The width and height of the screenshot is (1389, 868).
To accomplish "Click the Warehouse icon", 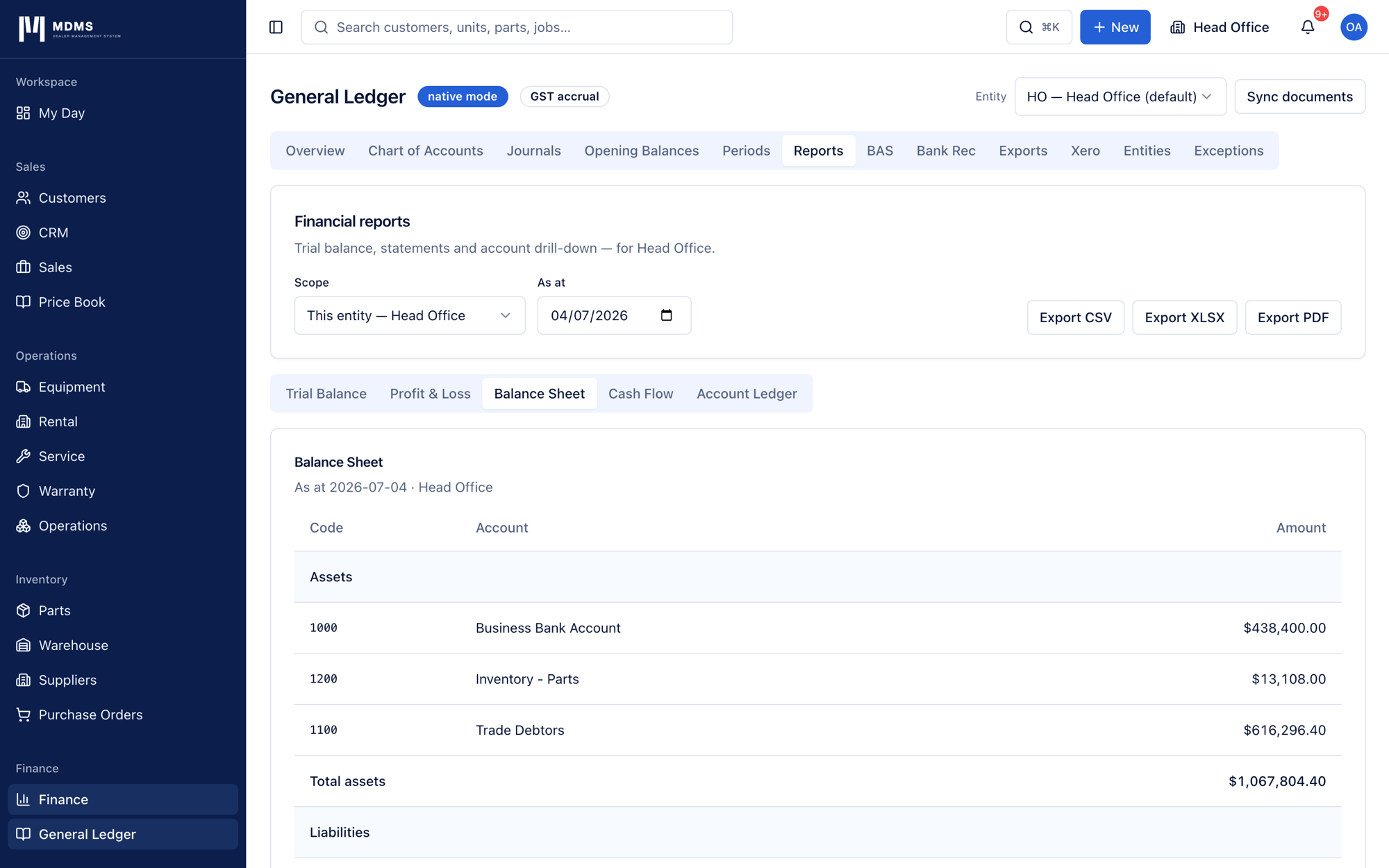I will click(24, 645).
